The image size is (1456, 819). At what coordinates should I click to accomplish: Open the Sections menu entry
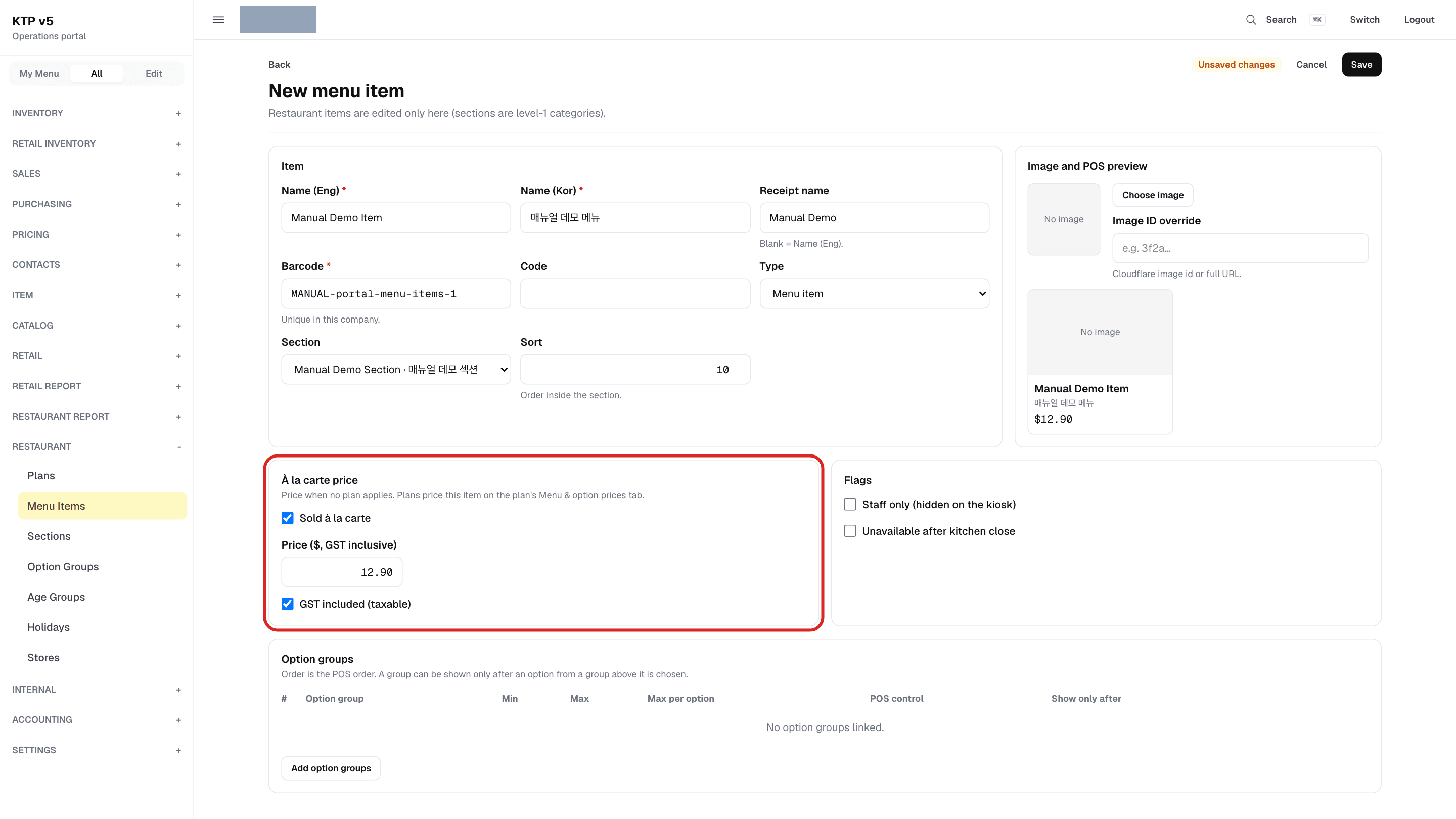pyautogui.click(x=102, y=536)
